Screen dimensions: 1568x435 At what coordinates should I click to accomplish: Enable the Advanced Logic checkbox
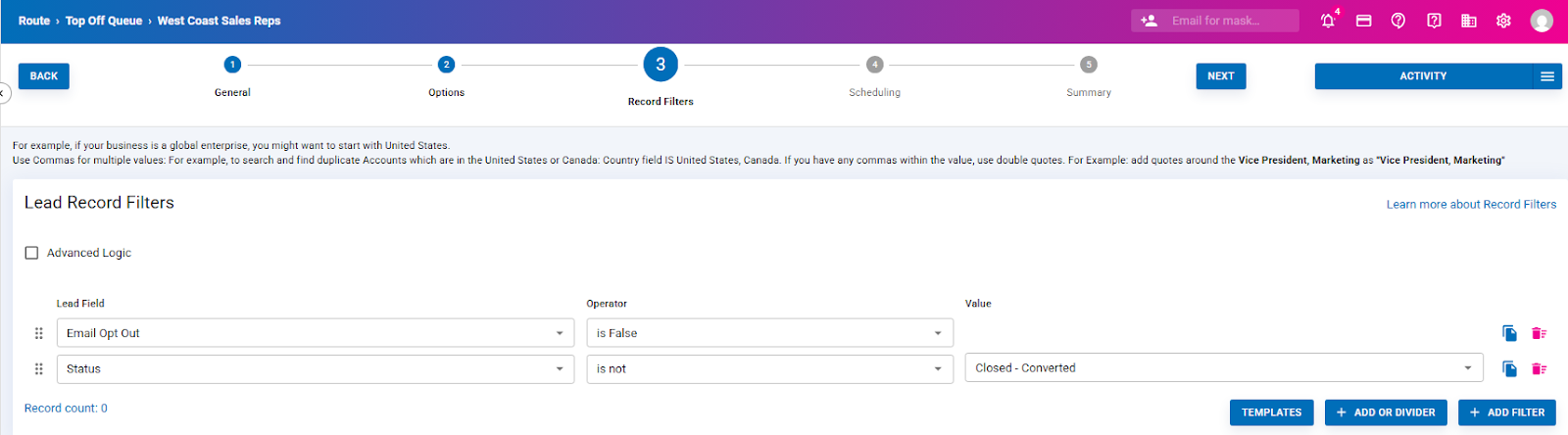click(x=31, y=253)
